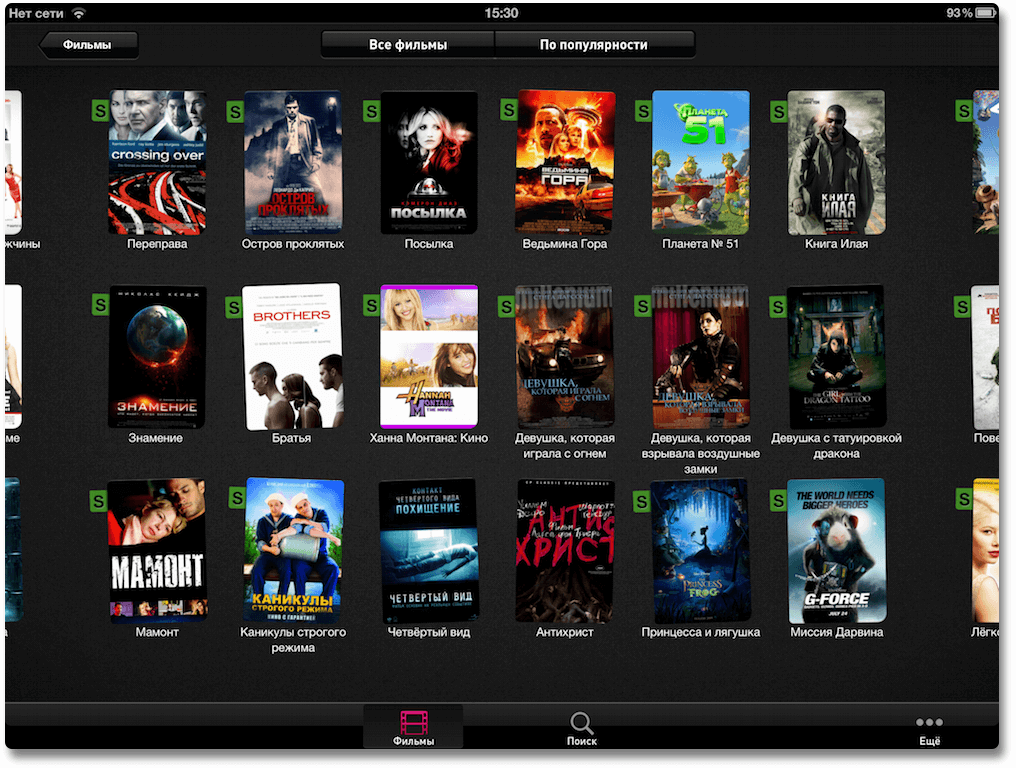
Task: Go back using the Фильмы back button
Action: pos(89,45)
